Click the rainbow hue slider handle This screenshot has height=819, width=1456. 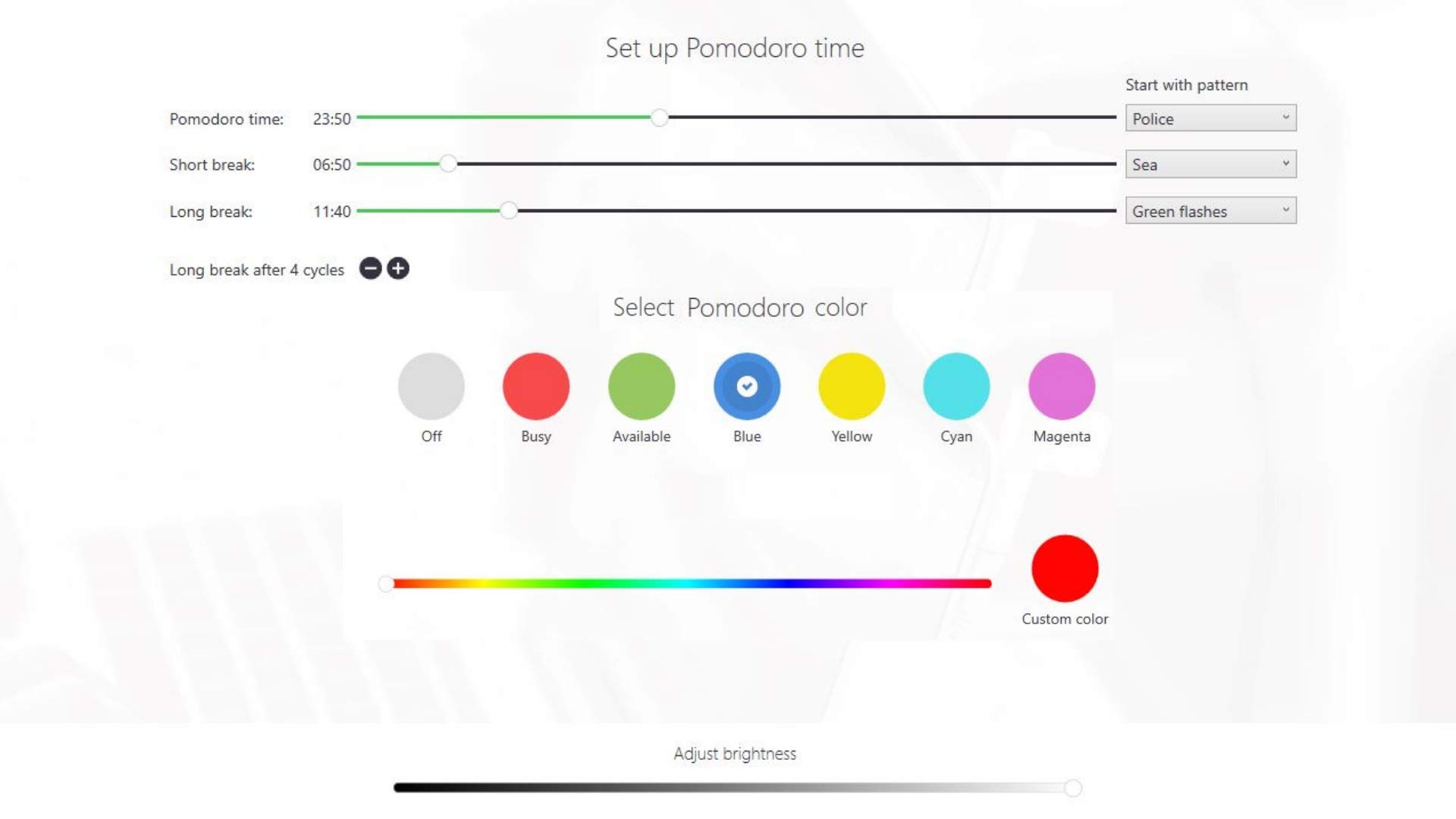pyautogui.click(x=386, y=583)
